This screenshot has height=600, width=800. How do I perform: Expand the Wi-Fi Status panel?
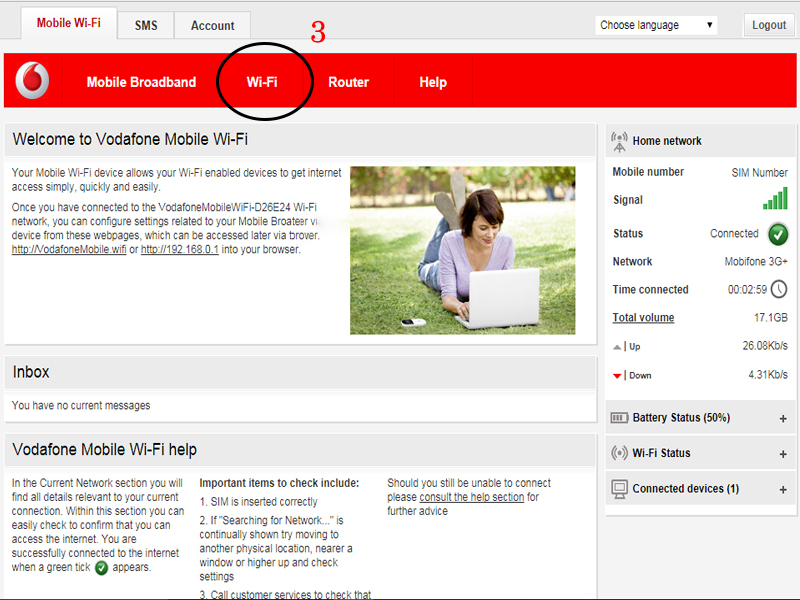click(783, 454)
